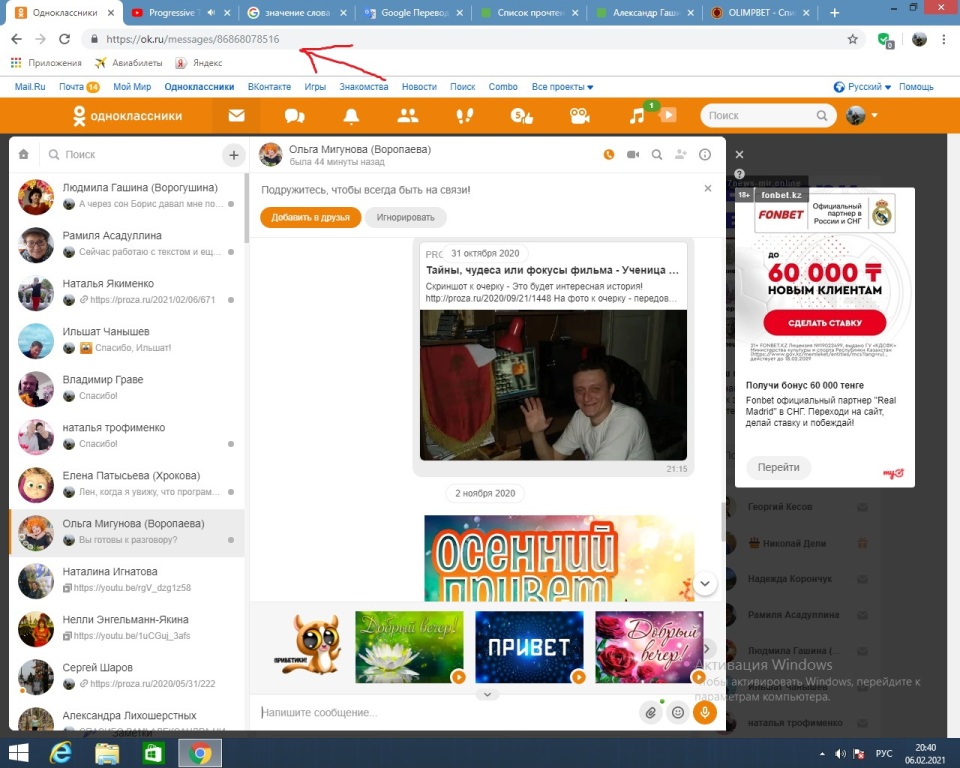Open the Music note icon

point(637,116)
